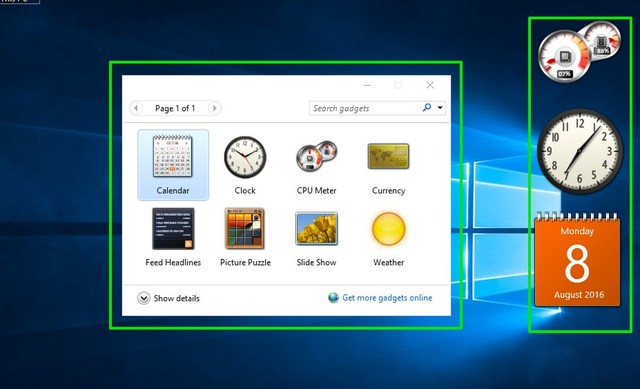Click the Search gadgets input field
The image size is (640, 389).
tap(365, 108)
